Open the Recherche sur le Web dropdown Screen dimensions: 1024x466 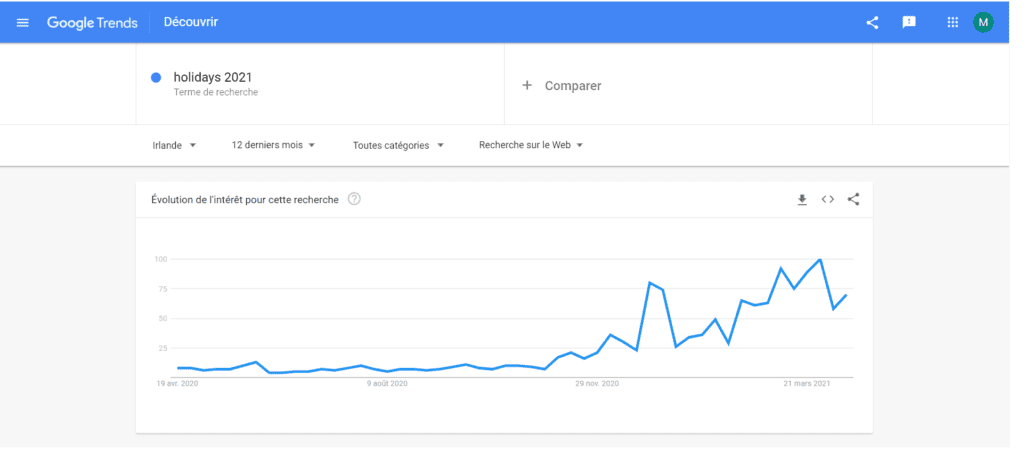pos(531,145)
